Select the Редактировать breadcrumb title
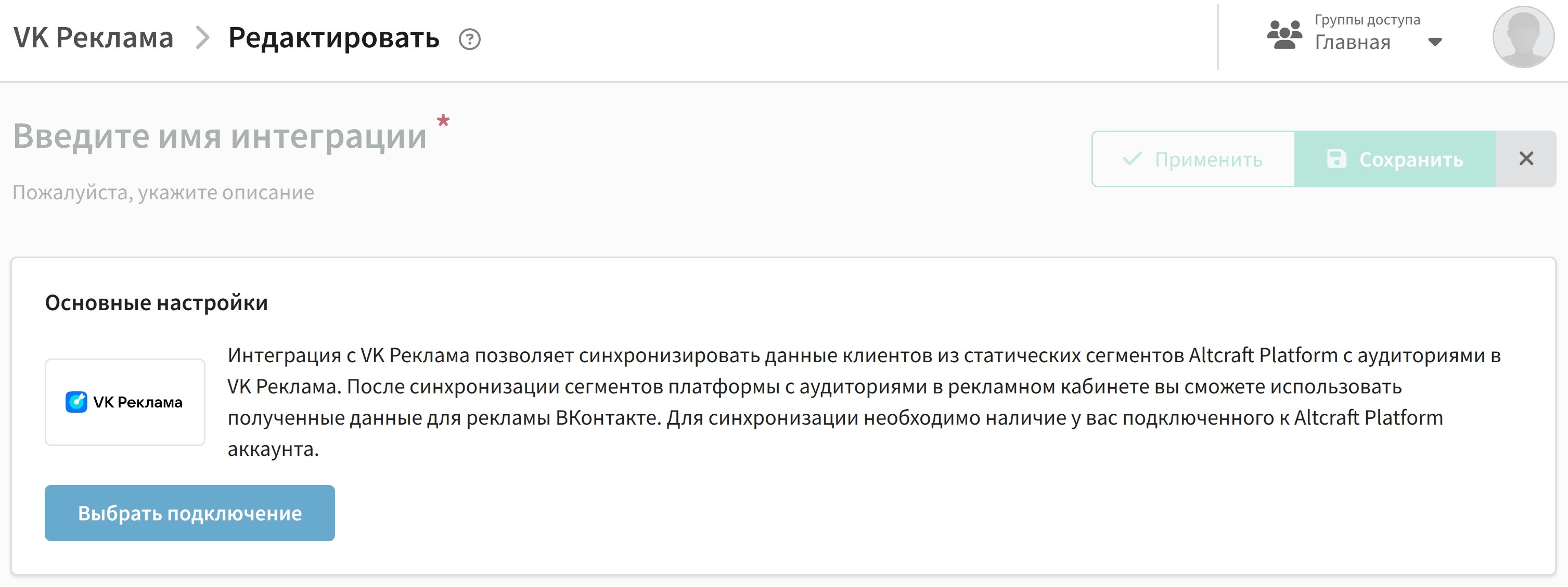This screenshot has height=587, width=1568. tap(333, 39)
